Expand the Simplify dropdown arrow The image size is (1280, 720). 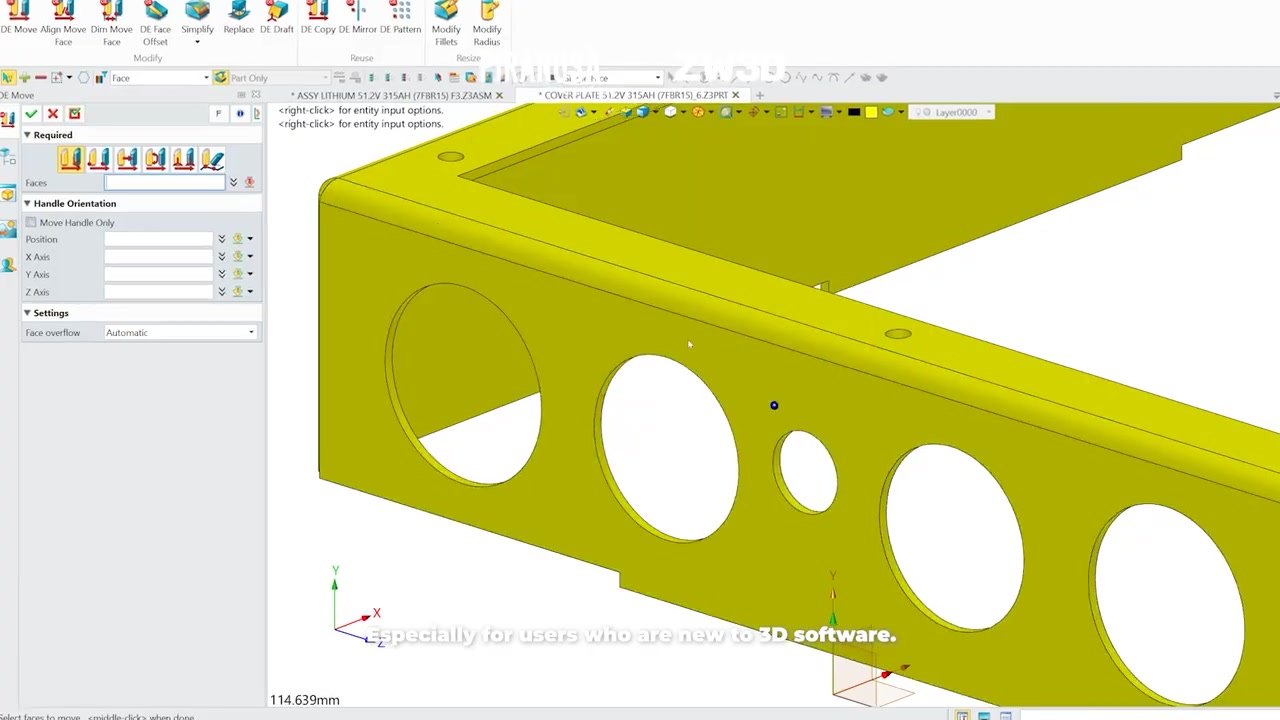coord(197,42)
